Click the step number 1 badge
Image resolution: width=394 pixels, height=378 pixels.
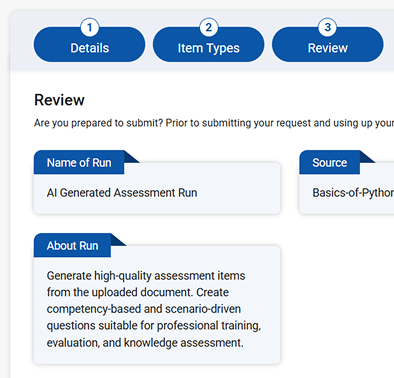click(x=89, y=27)
